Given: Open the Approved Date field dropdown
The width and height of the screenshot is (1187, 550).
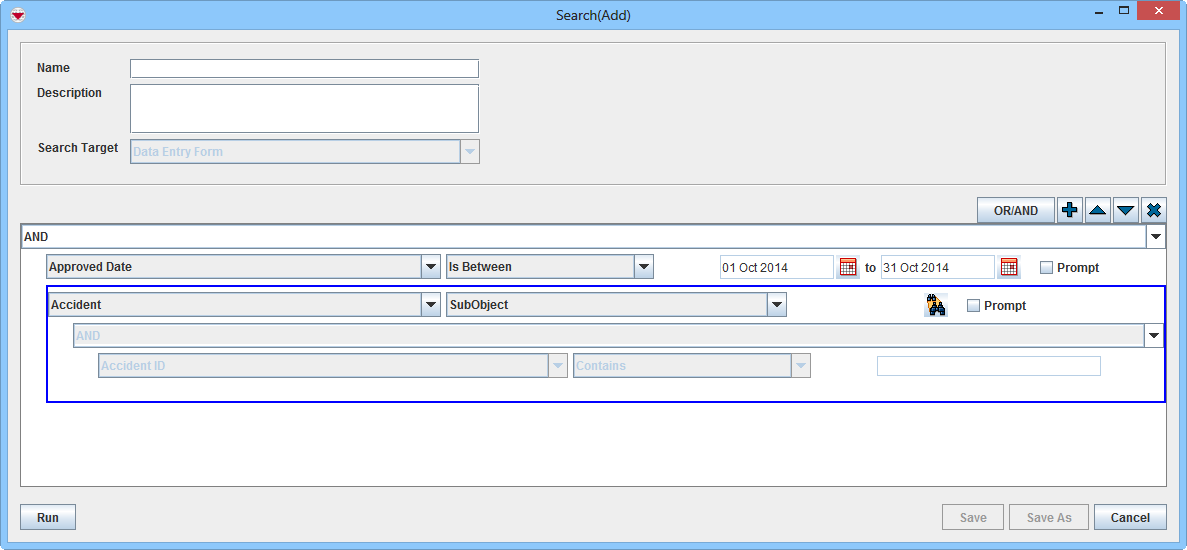Looking at the screenshot, I should pos(431,267).
